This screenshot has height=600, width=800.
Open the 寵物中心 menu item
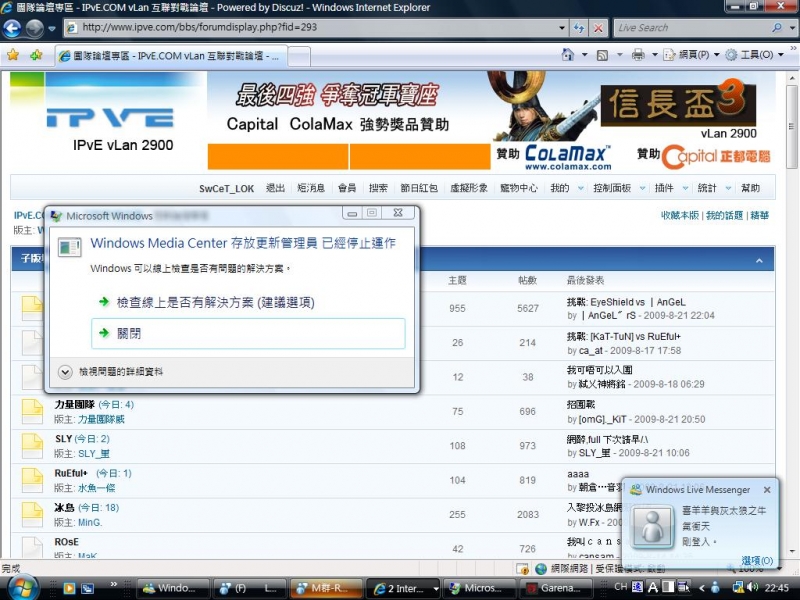tap(518, 188)
